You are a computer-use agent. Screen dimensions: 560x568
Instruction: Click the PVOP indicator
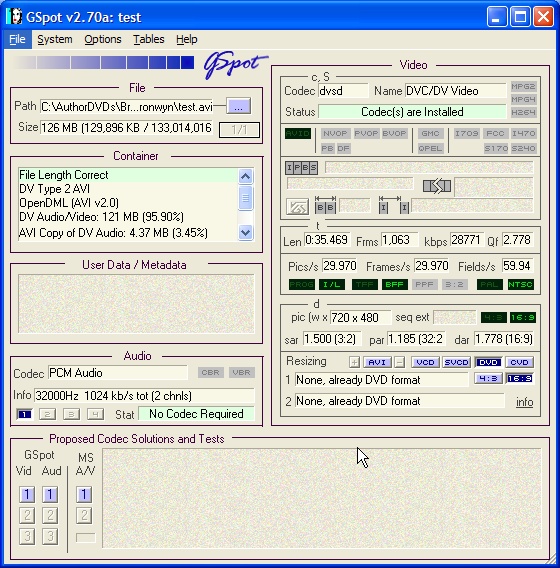pos(366,134)
